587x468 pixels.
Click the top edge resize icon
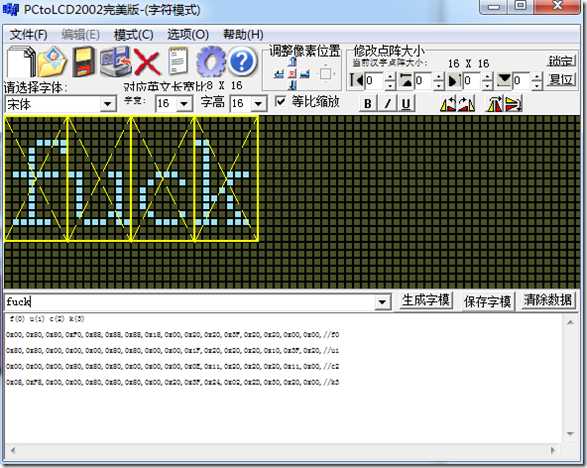tap(406, 80)
